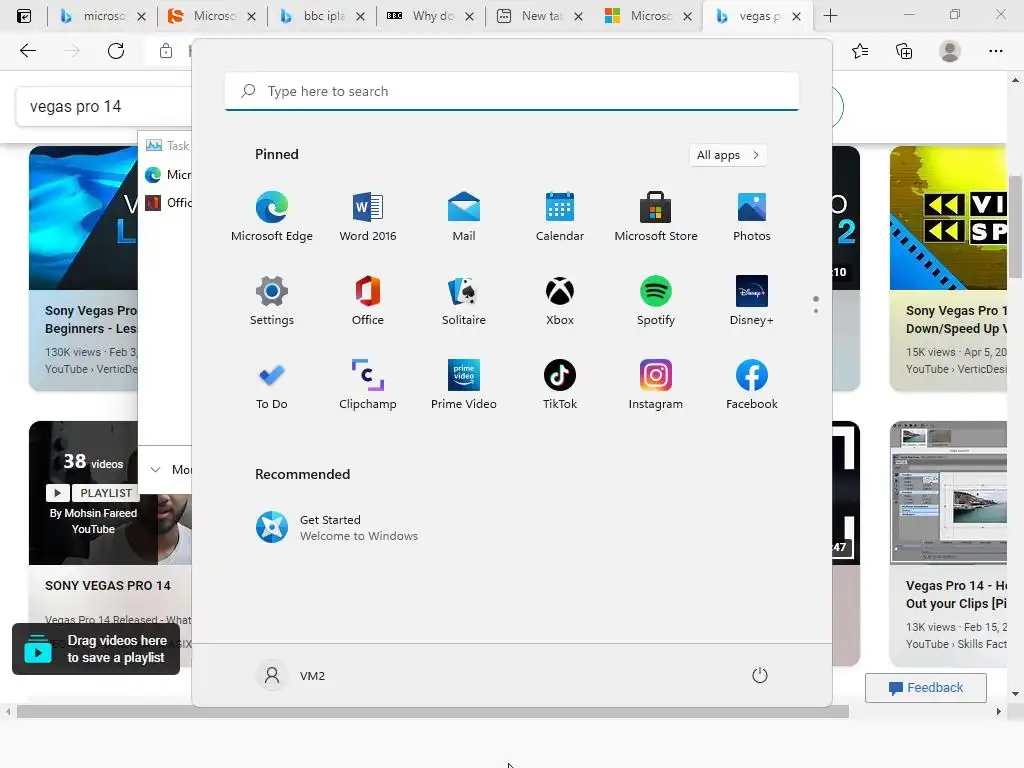Open the Calendar app
Viewport: 1024px width, 768px height.
560,216
